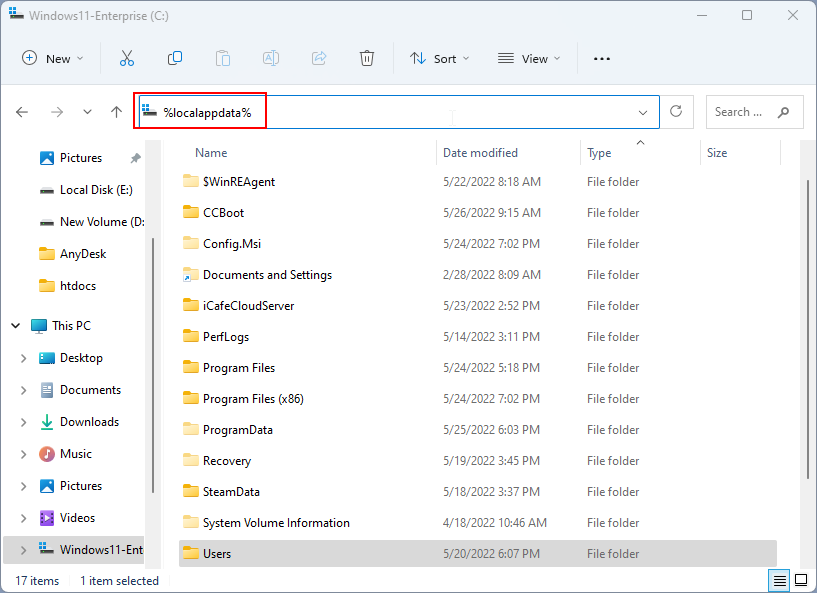Open the View dropdown menu
The width and height of the screenshot is (817, 593).
coord(529,59)
